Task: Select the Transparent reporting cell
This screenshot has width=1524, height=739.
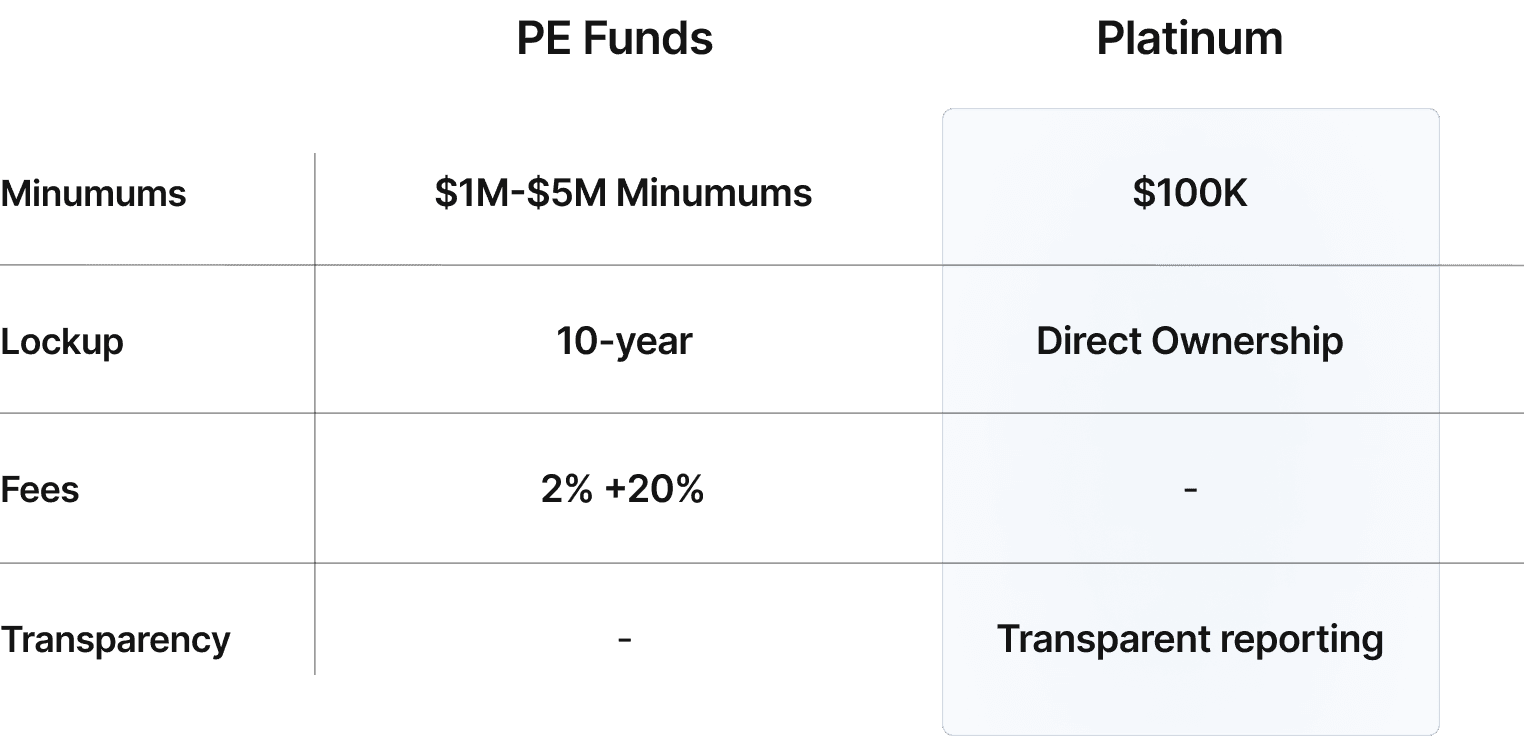Action: pos(1189,639)
